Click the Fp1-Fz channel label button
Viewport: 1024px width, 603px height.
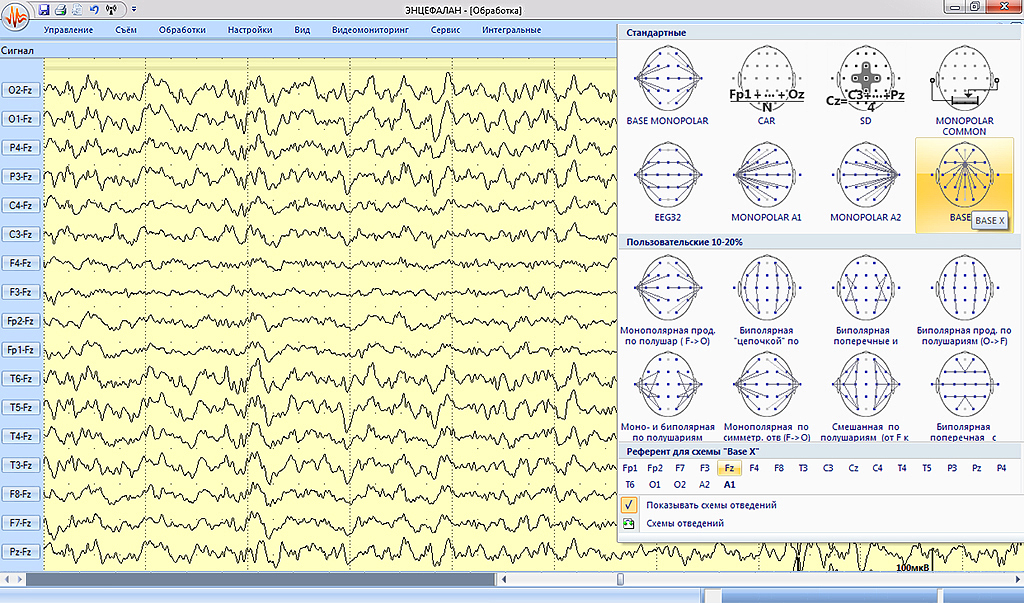(21, 350)
